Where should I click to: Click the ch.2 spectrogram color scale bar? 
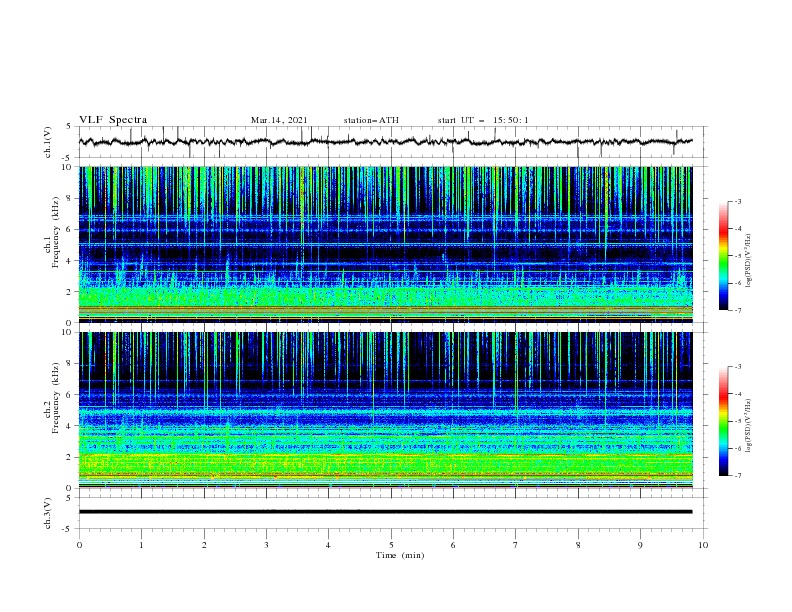(723, 421)
